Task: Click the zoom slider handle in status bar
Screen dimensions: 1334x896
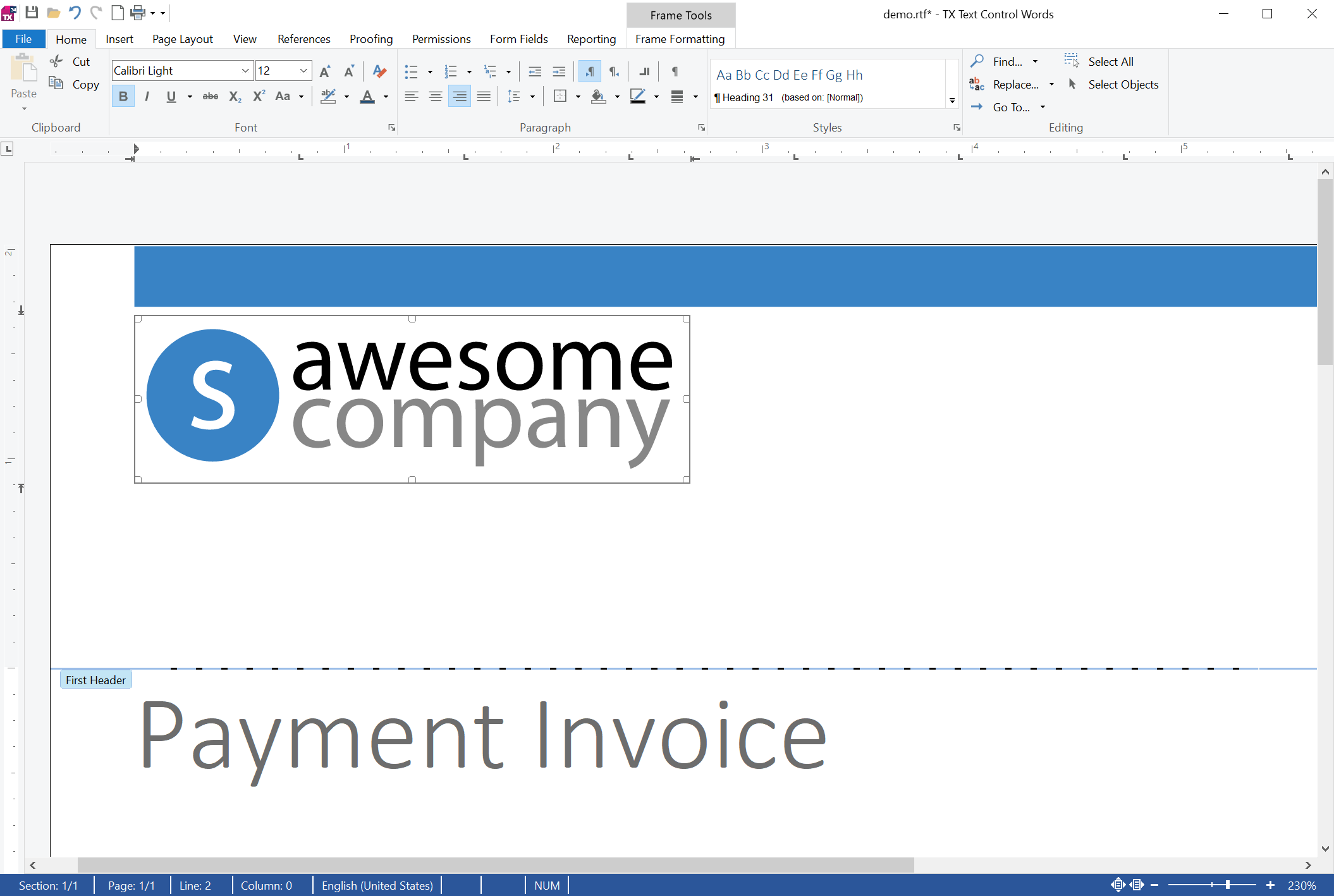Action: pyautogui.click(x=1227, y=885)
